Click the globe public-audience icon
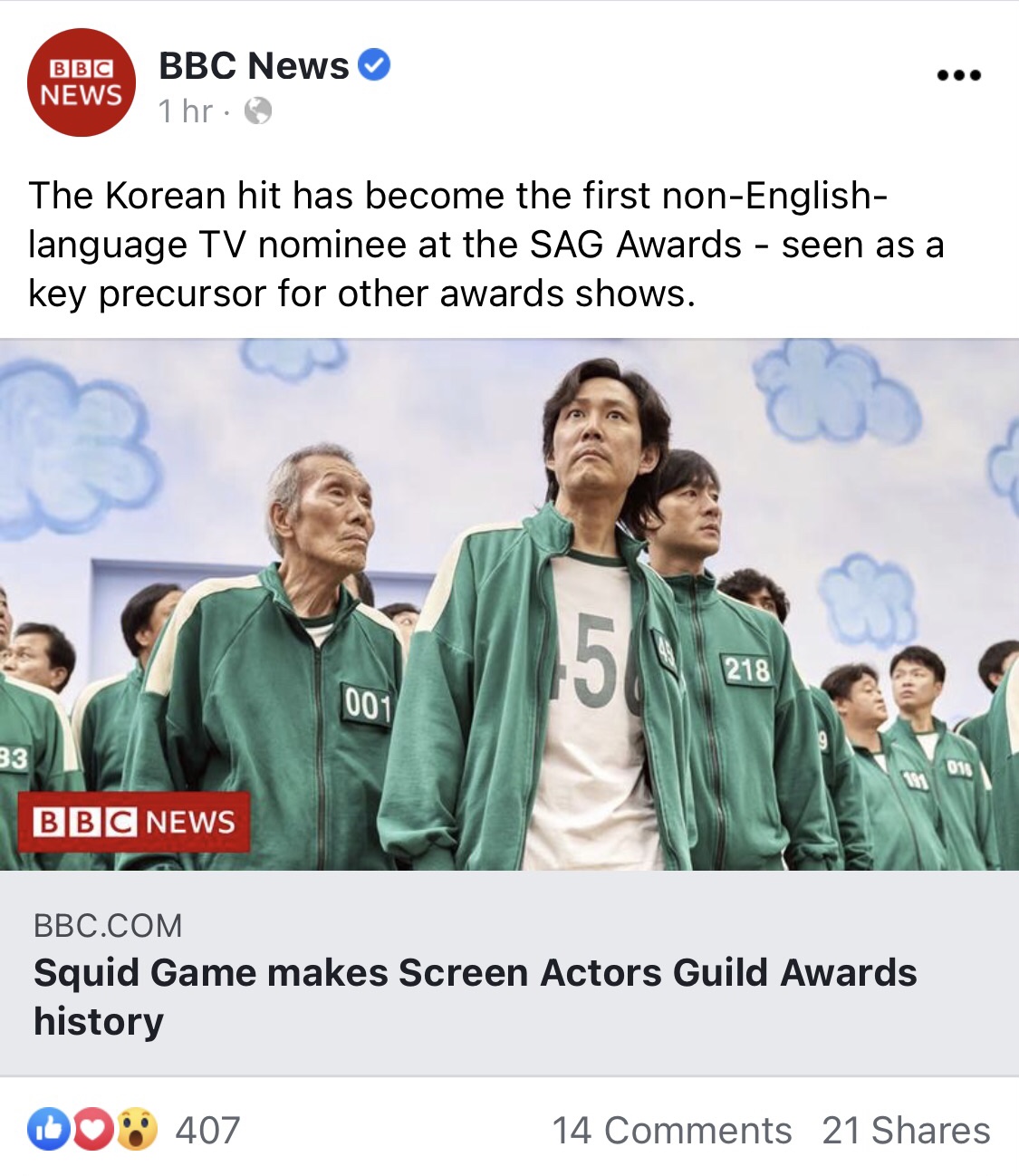Image resolution: width=1019 pixels, height=1176 pixels. 258,111
